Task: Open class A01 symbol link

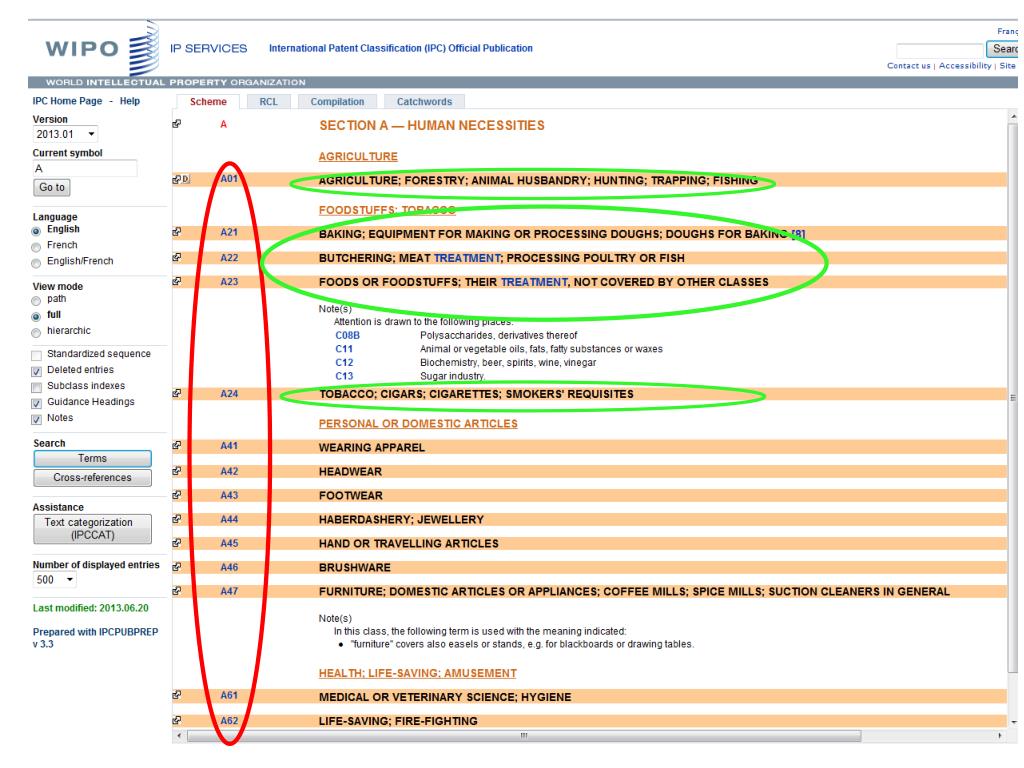Action: coord(229,178)
